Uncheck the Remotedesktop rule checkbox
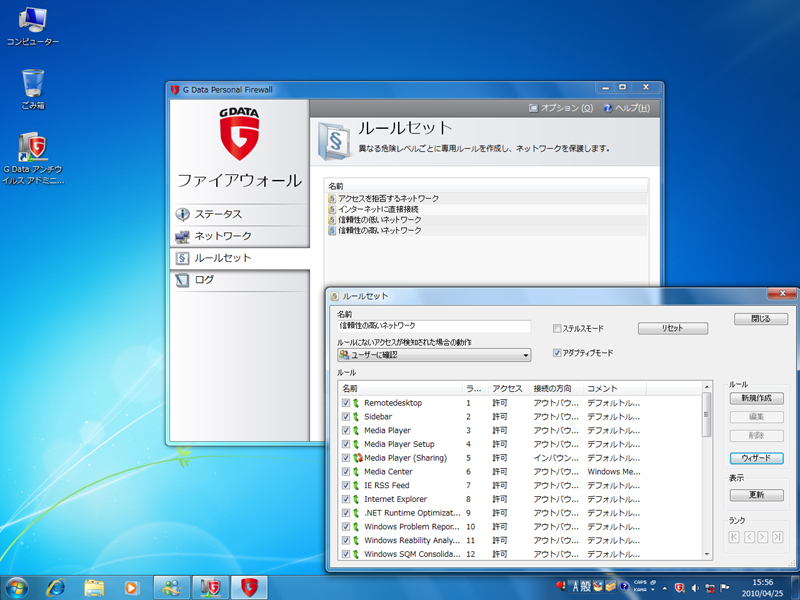The width and height of the screenshot is (800, 600). tap(346, 403)
